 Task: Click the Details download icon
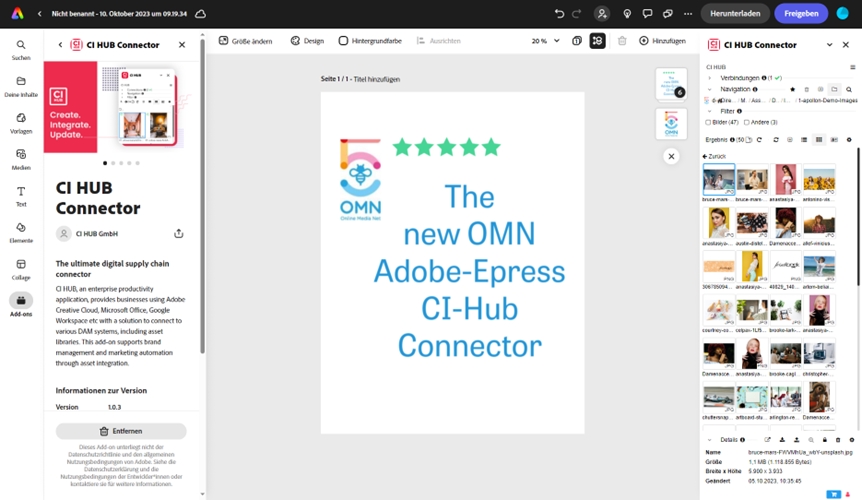[x=782, y=440]
